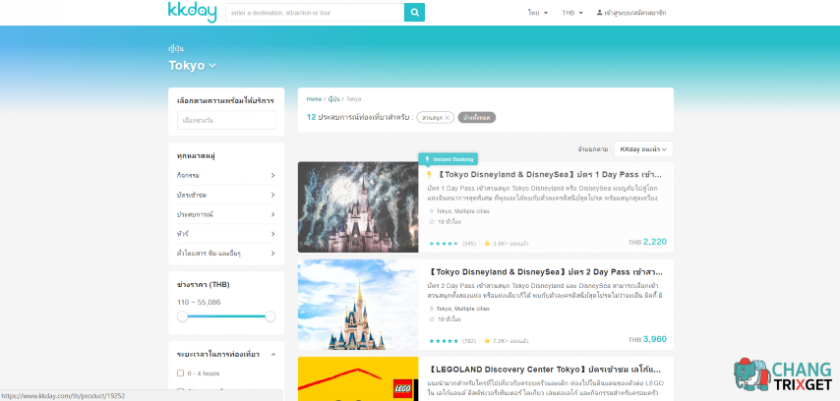This screenshot has height=401, width=840.
Task: Click the Home breadcrumb link
Action: coord(314,99)
